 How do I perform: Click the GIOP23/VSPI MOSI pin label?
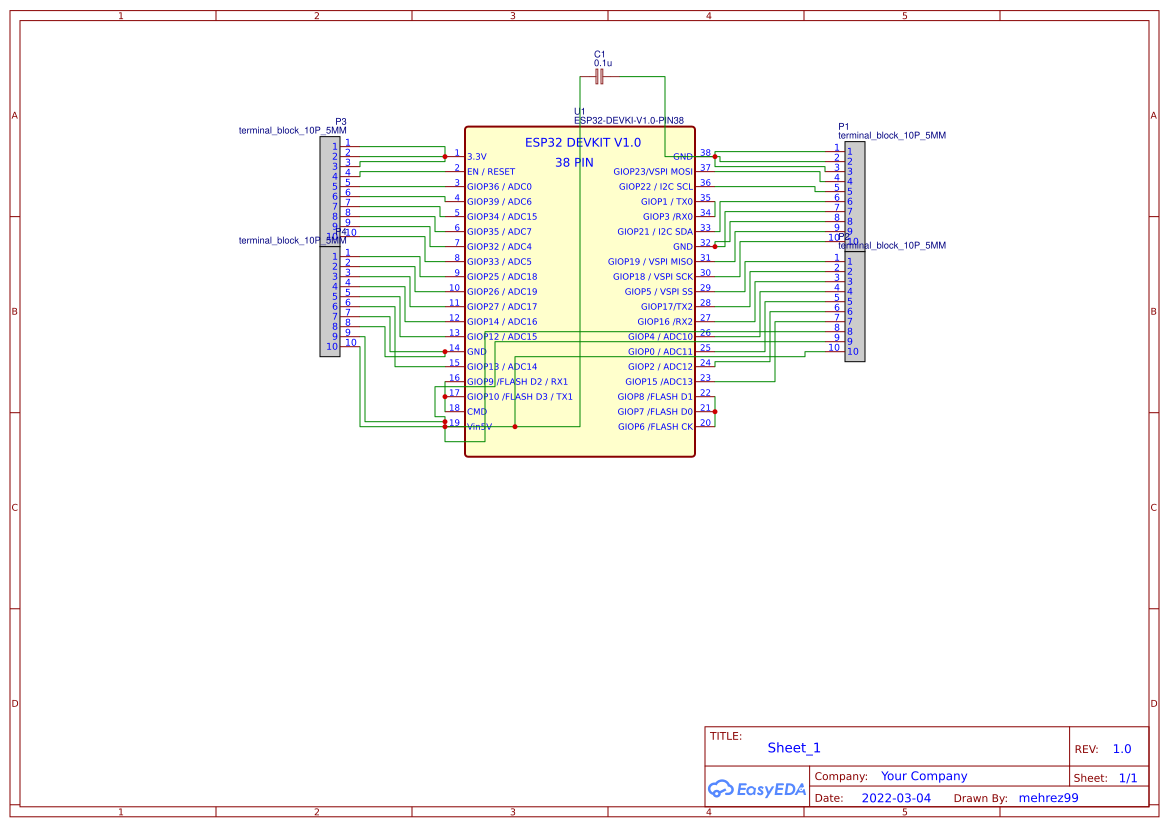coord(651,171)
